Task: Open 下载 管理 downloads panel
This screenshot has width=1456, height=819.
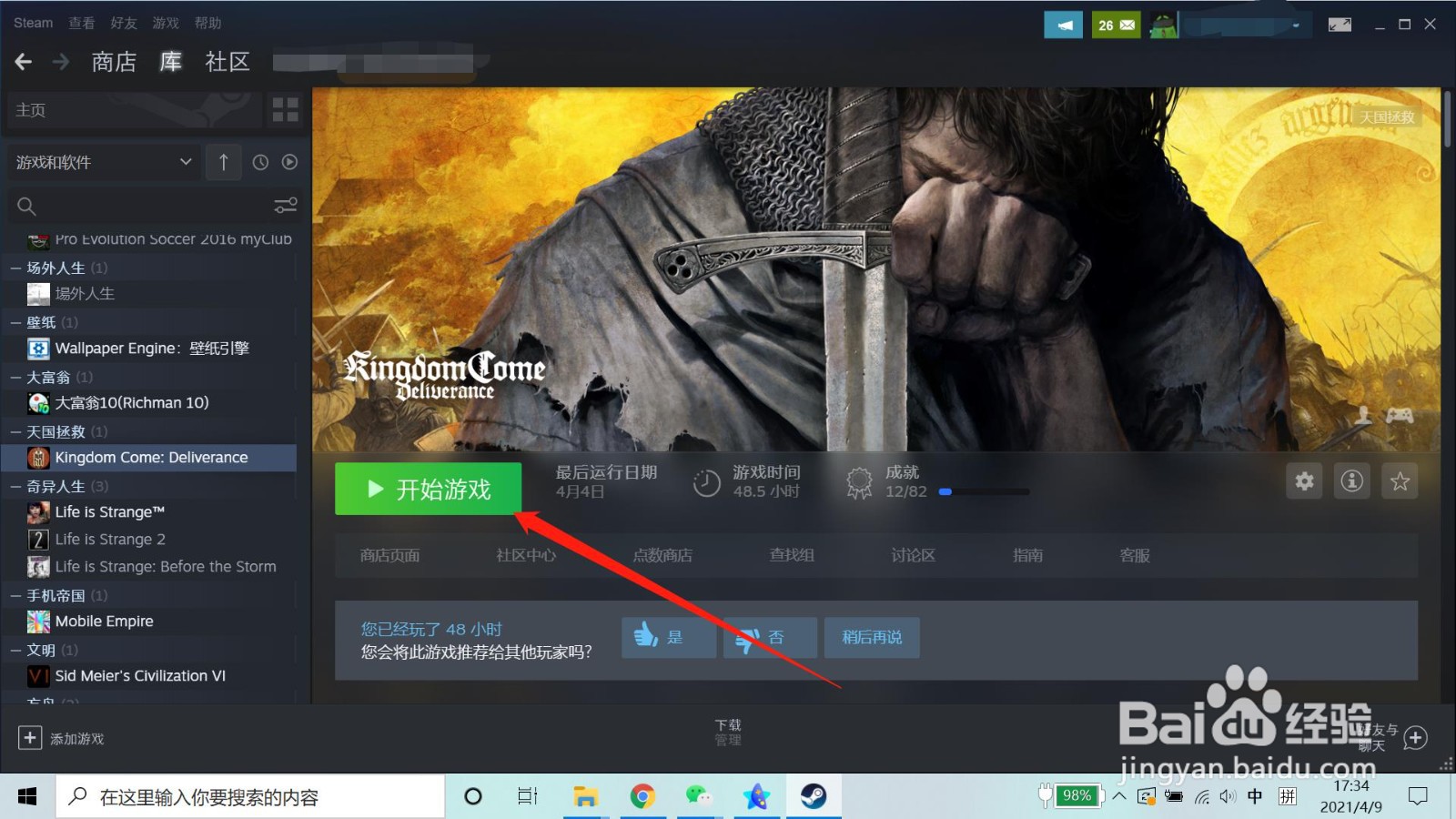Action: click(728, 732)
